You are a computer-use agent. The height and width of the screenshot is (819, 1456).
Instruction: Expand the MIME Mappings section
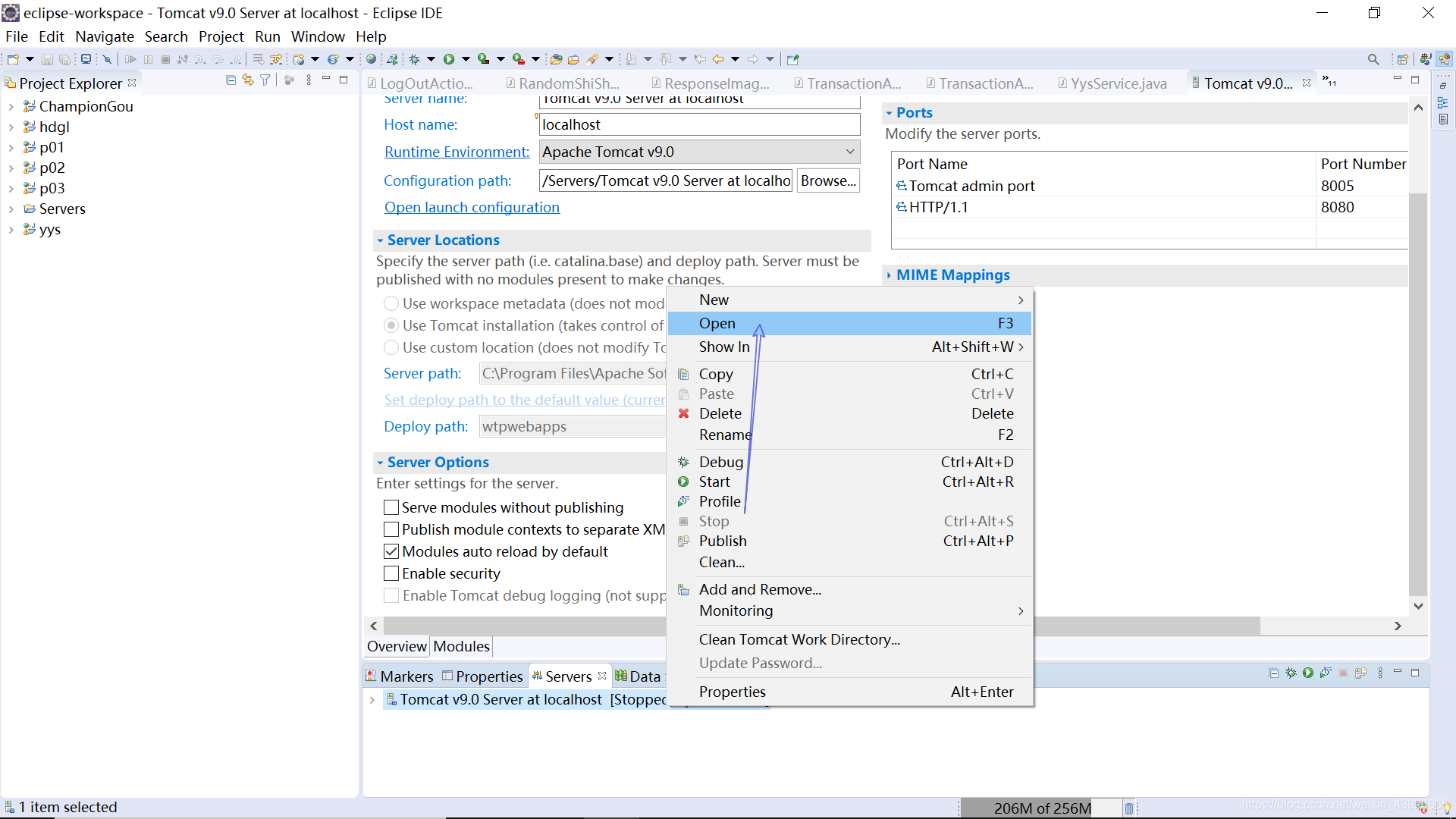point(889,275)
